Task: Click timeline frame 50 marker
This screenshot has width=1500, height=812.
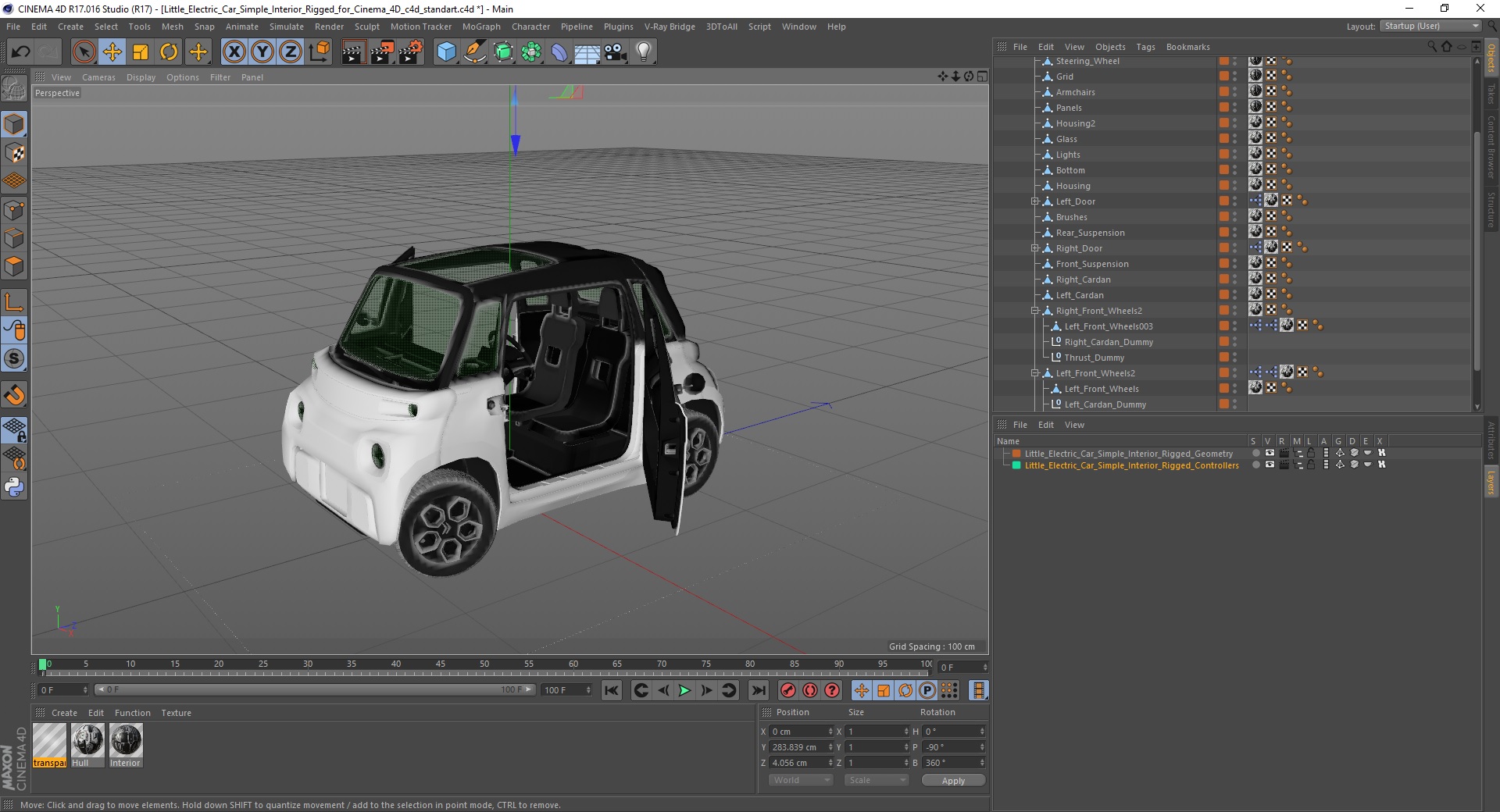Action: tap(484, 664)
